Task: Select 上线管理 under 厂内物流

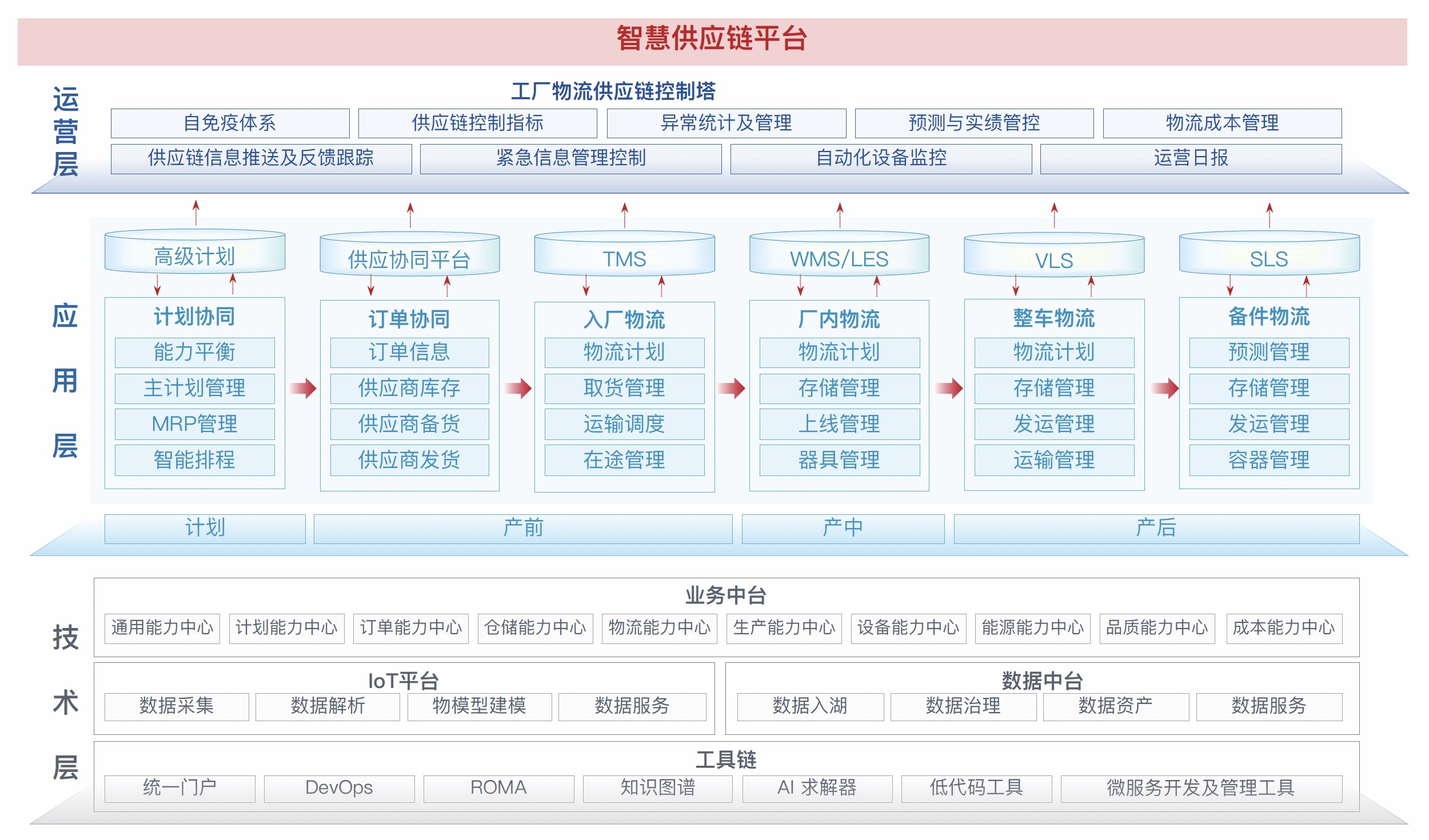Action: (839, 424)
